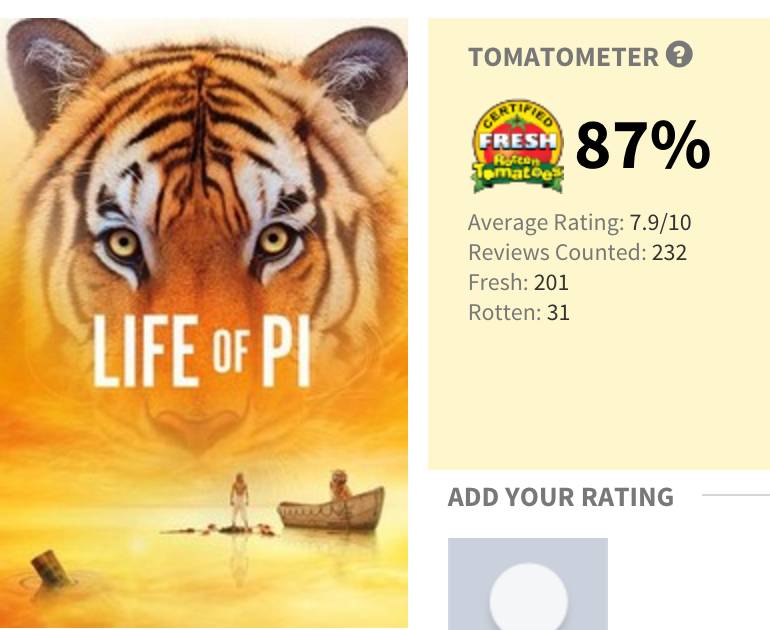
Task: Click the ADD YOUR RATING heading
Action: [x=560, y=497]
